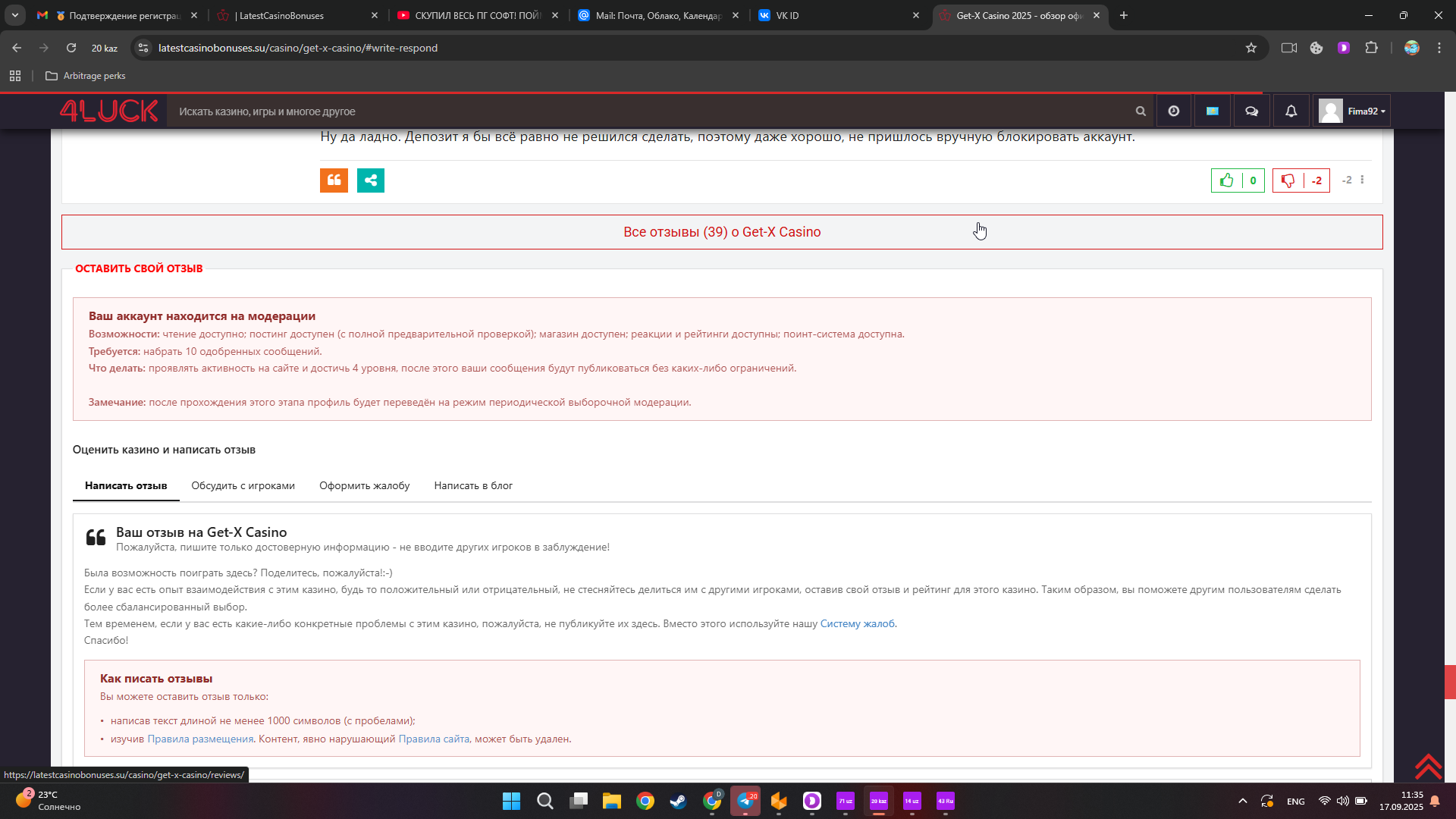Click the page scrollbar thumb
This screenshot has width=1456, height=819.
1450,682
